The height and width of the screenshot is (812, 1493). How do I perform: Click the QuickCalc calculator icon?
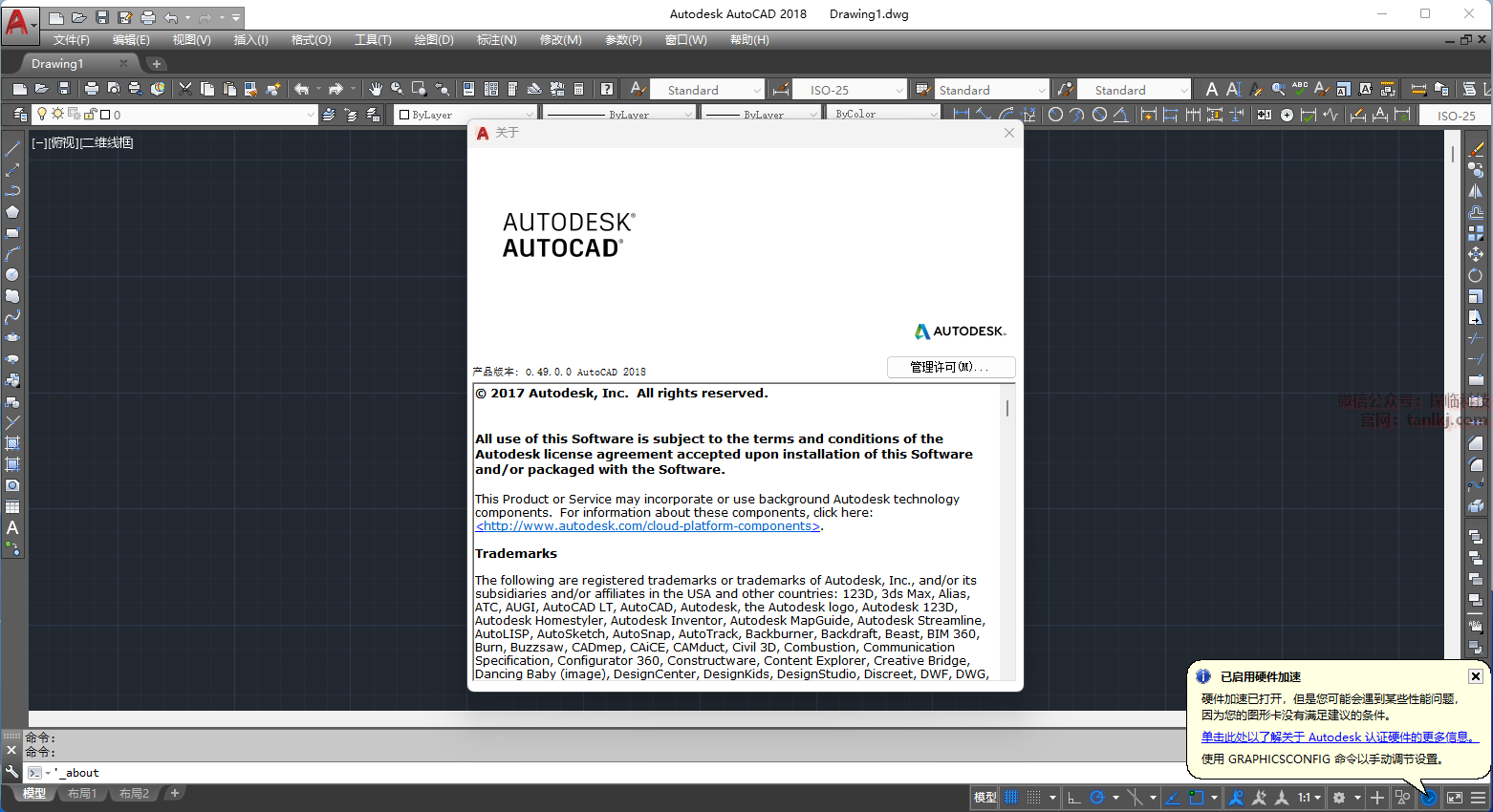pos(578,89)
